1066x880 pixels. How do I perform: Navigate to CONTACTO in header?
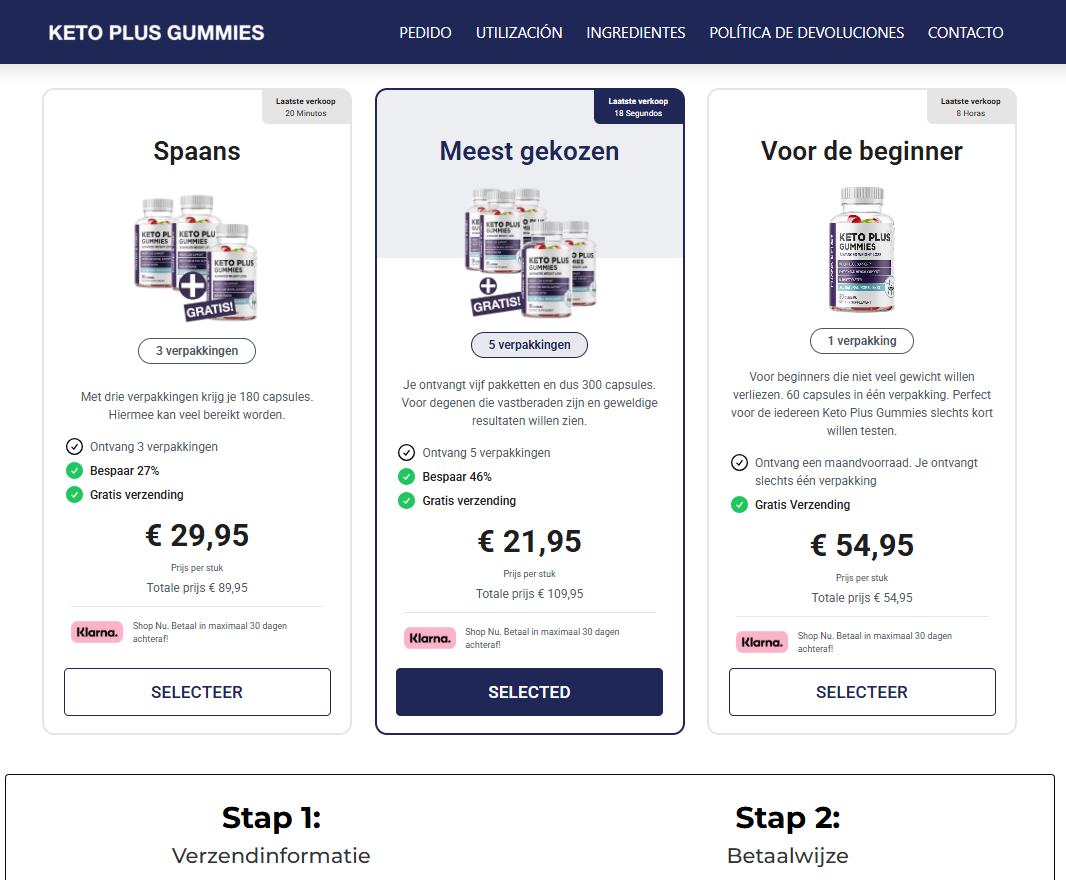tap(965, 33)
